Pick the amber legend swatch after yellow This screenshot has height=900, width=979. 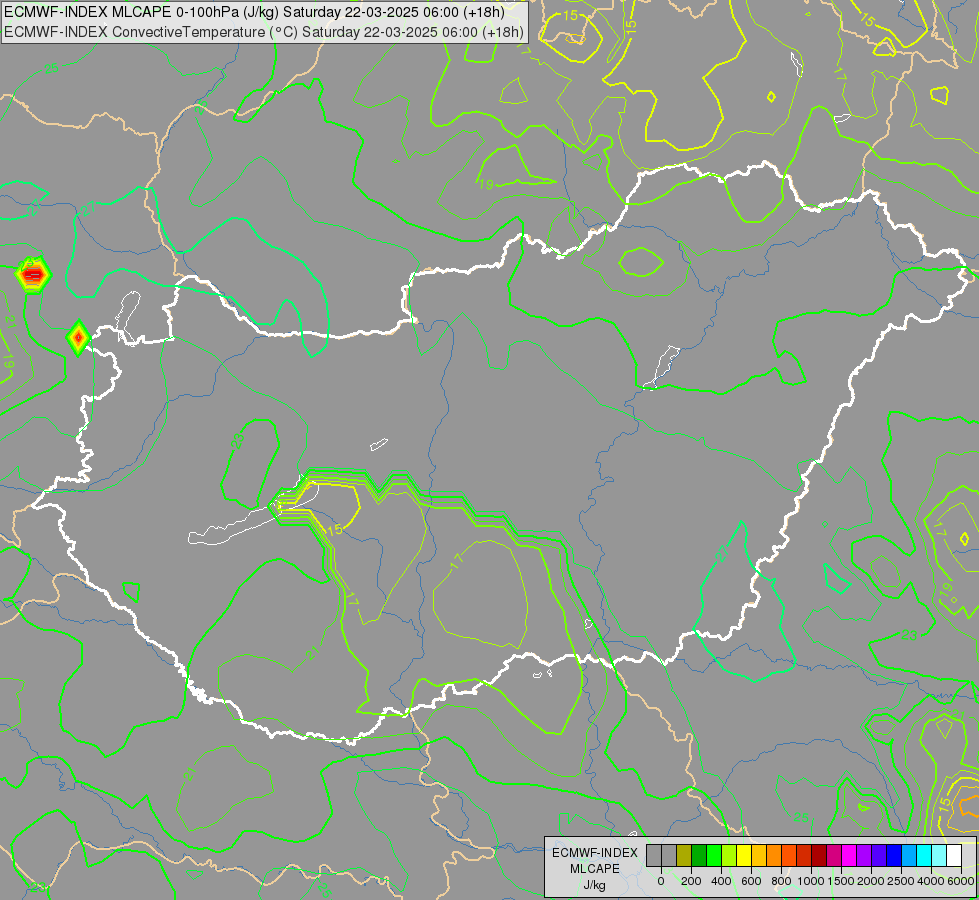click(759, 855)
